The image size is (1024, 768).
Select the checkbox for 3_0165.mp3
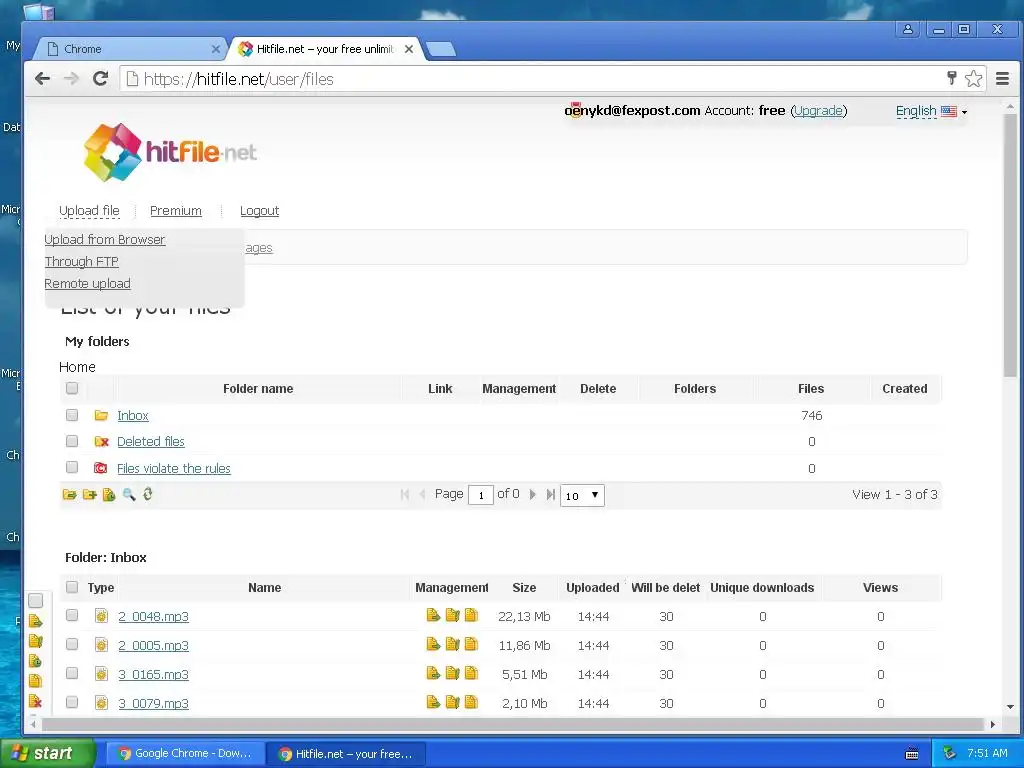(72, 673)
